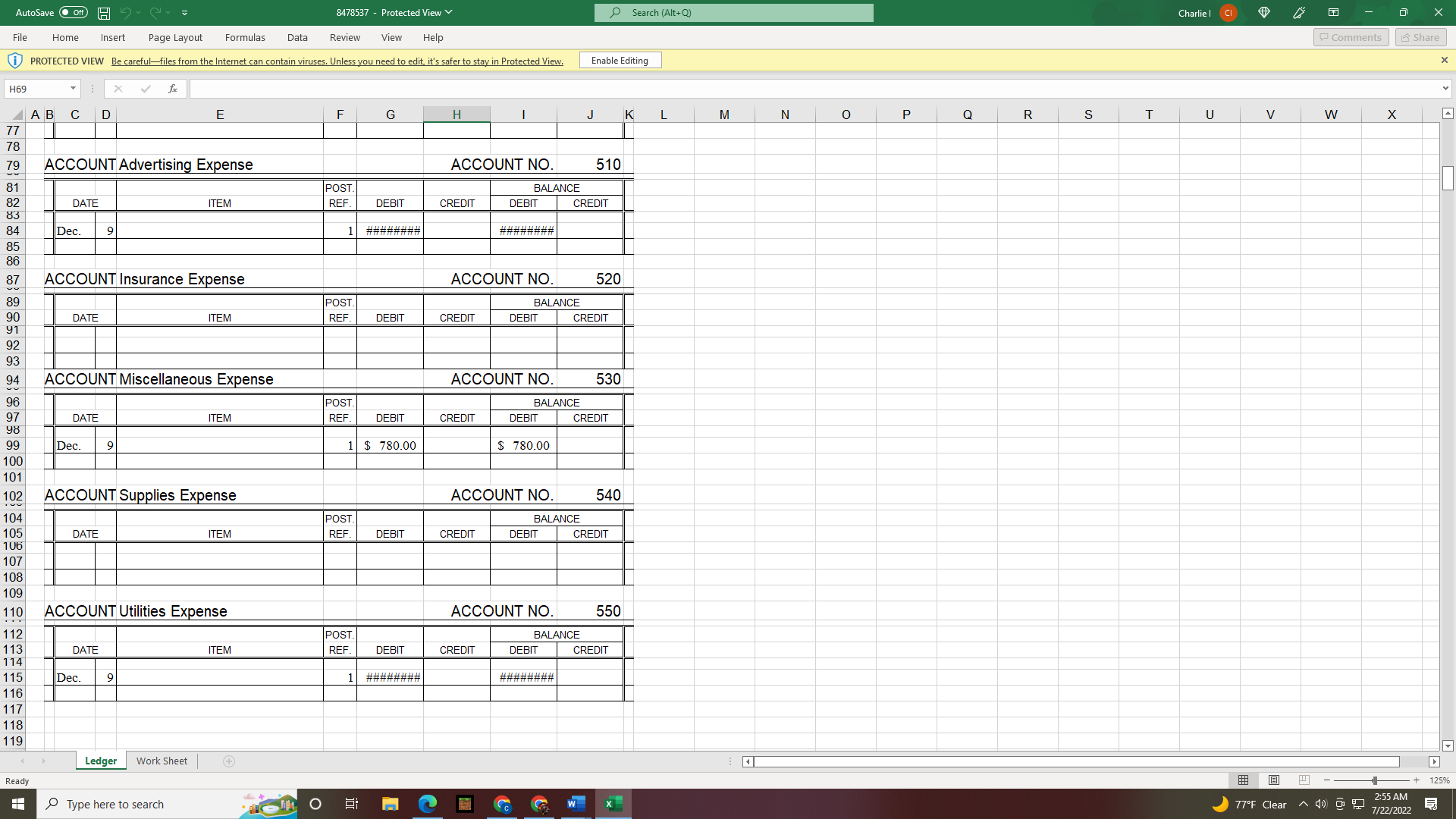Click the Search (Alt+Q) box
Image resolution: width=1456 pixels, height=819 pixels.
(x=733, y=12)
